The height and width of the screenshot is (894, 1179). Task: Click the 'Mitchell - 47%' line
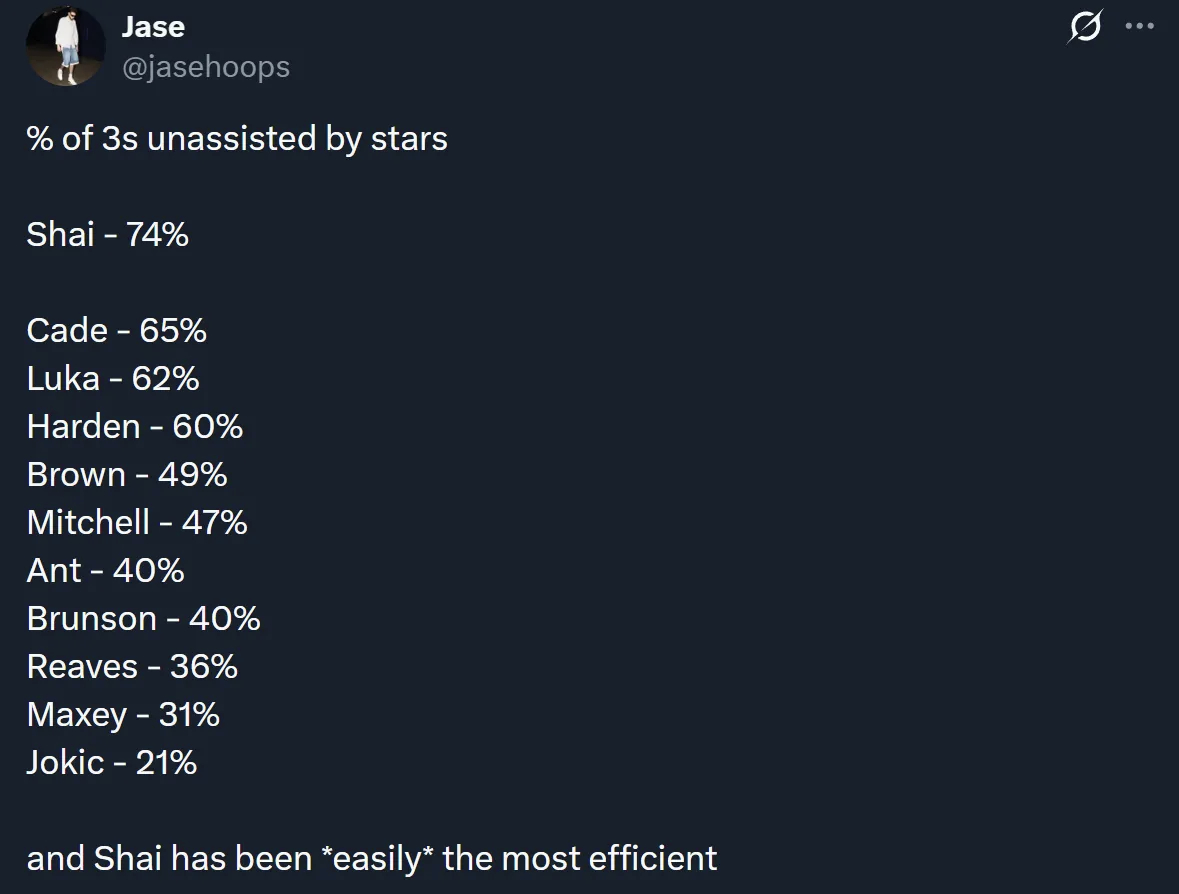(137, 522)
